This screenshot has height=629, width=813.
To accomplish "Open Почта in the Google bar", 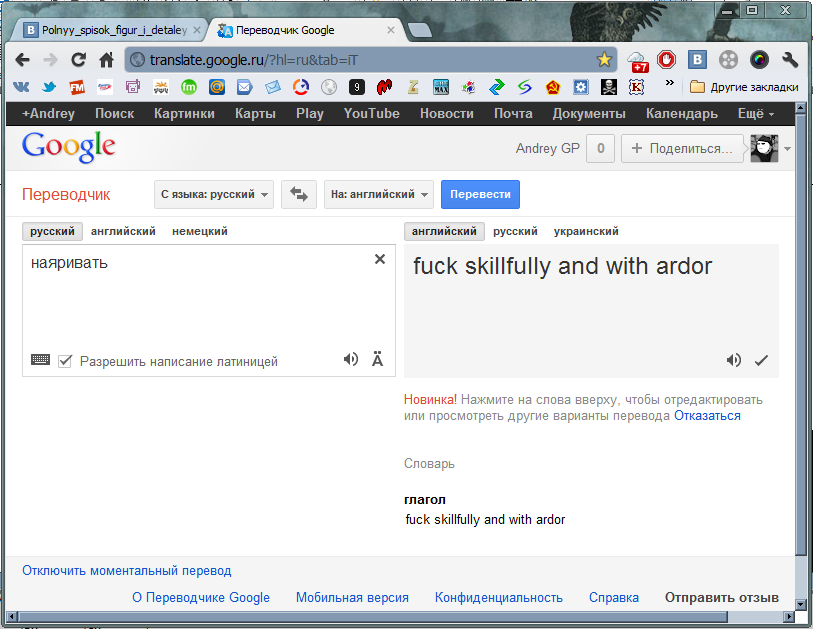I will click(x=513, y=114).
